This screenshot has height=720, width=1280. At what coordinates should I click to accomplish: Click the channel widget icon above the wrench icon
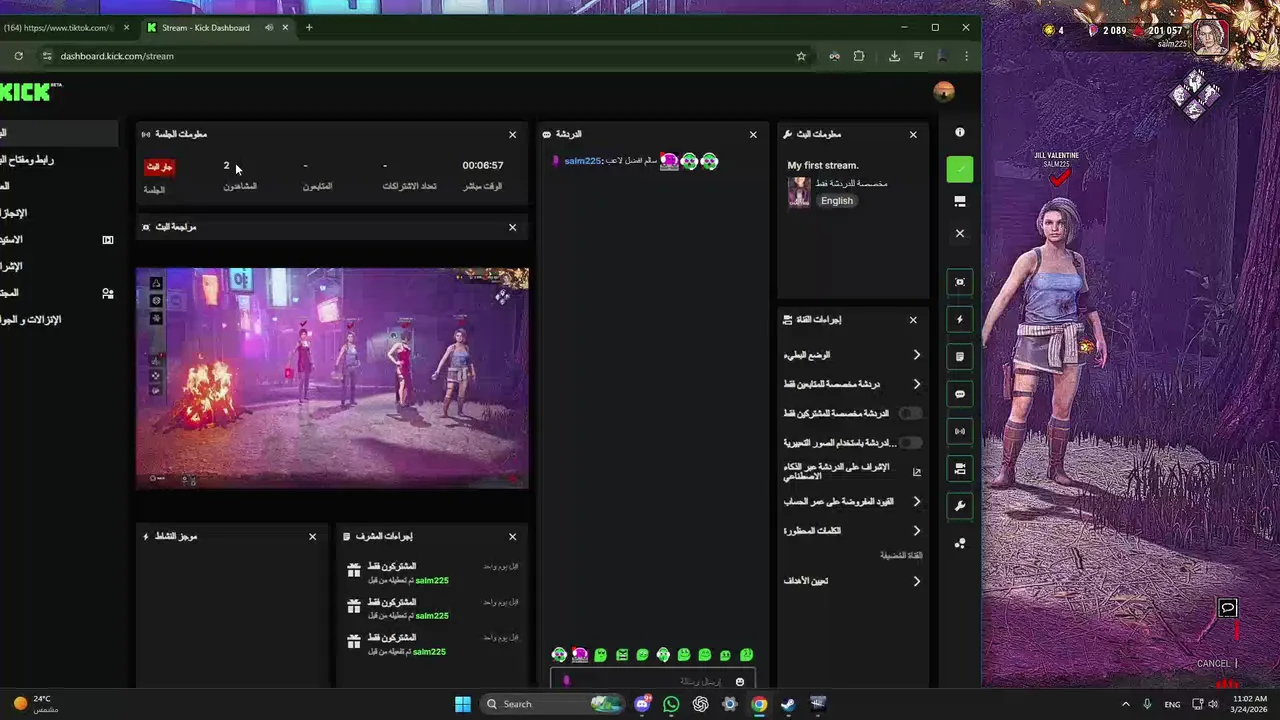point(960,468)
